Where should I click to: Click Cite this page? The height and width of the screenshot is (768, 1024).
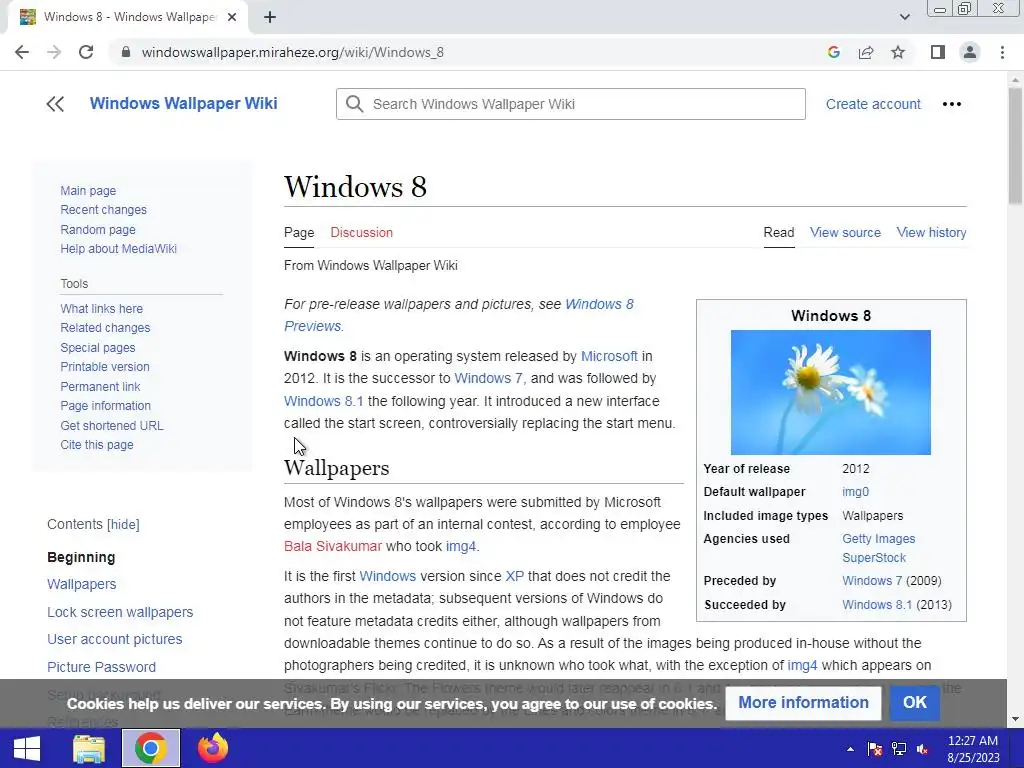click(x=97, y=445)
